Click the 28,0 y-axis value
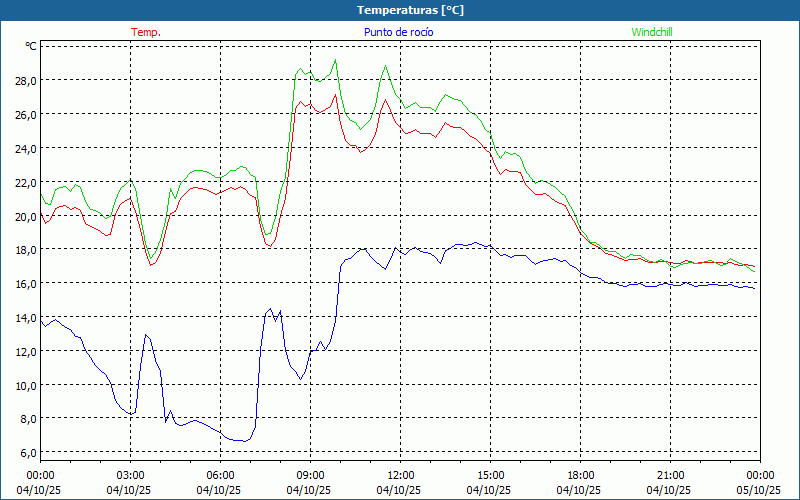 point(25,80)
